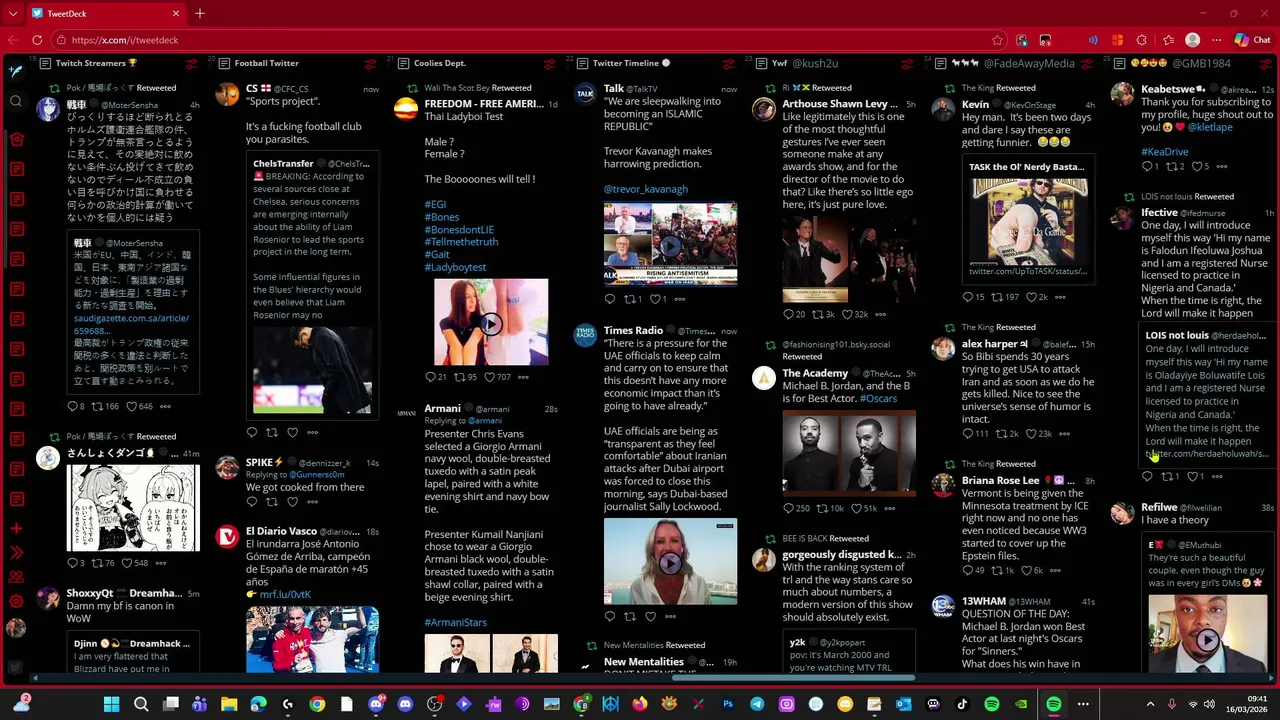The width and height of the screenshot is (1280, 720).
Task: Like the Briana Rose Lee tweet with 6k likes
Action: [1025, 570]
